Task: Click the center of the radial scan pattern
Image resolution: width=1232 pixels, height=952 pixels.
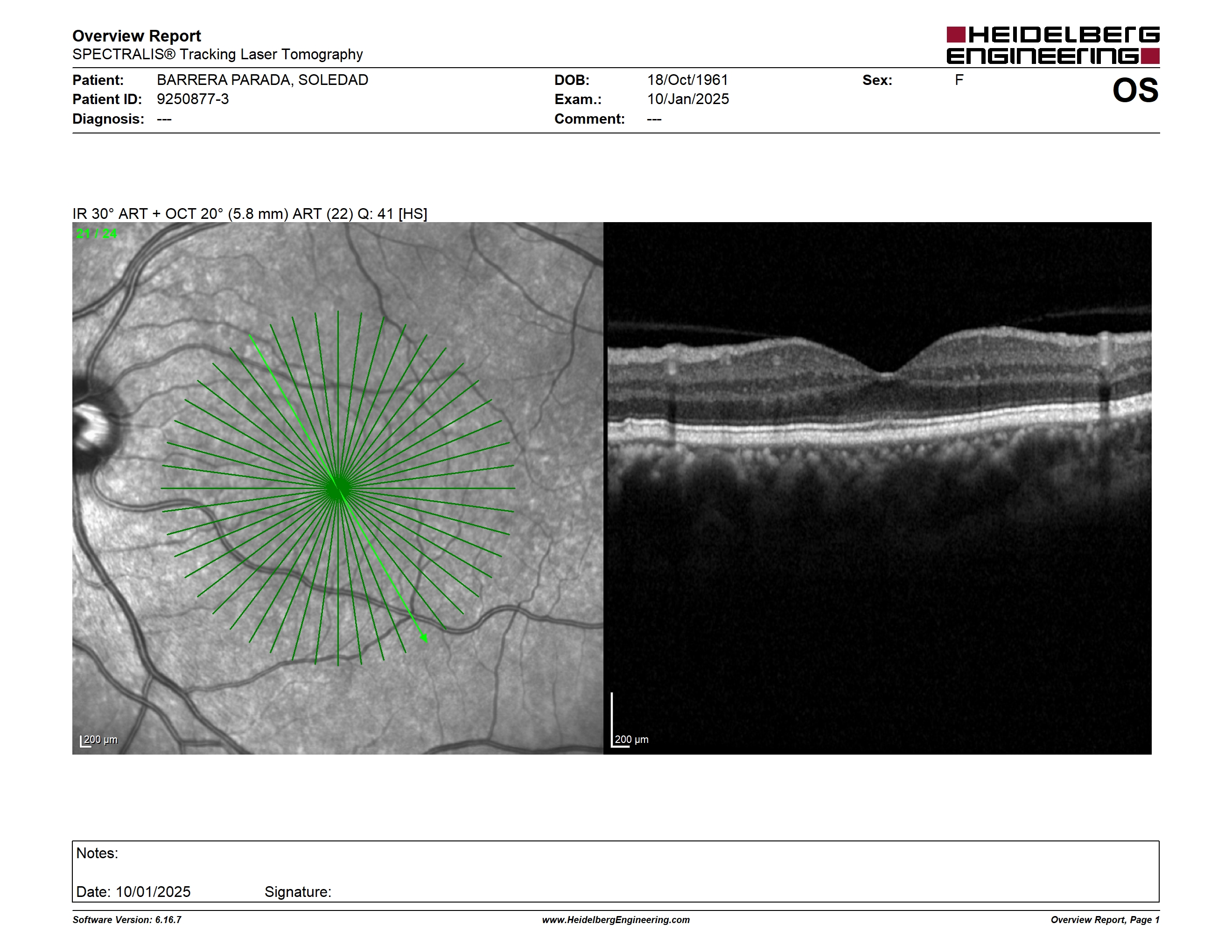Action: coord(337,489)
